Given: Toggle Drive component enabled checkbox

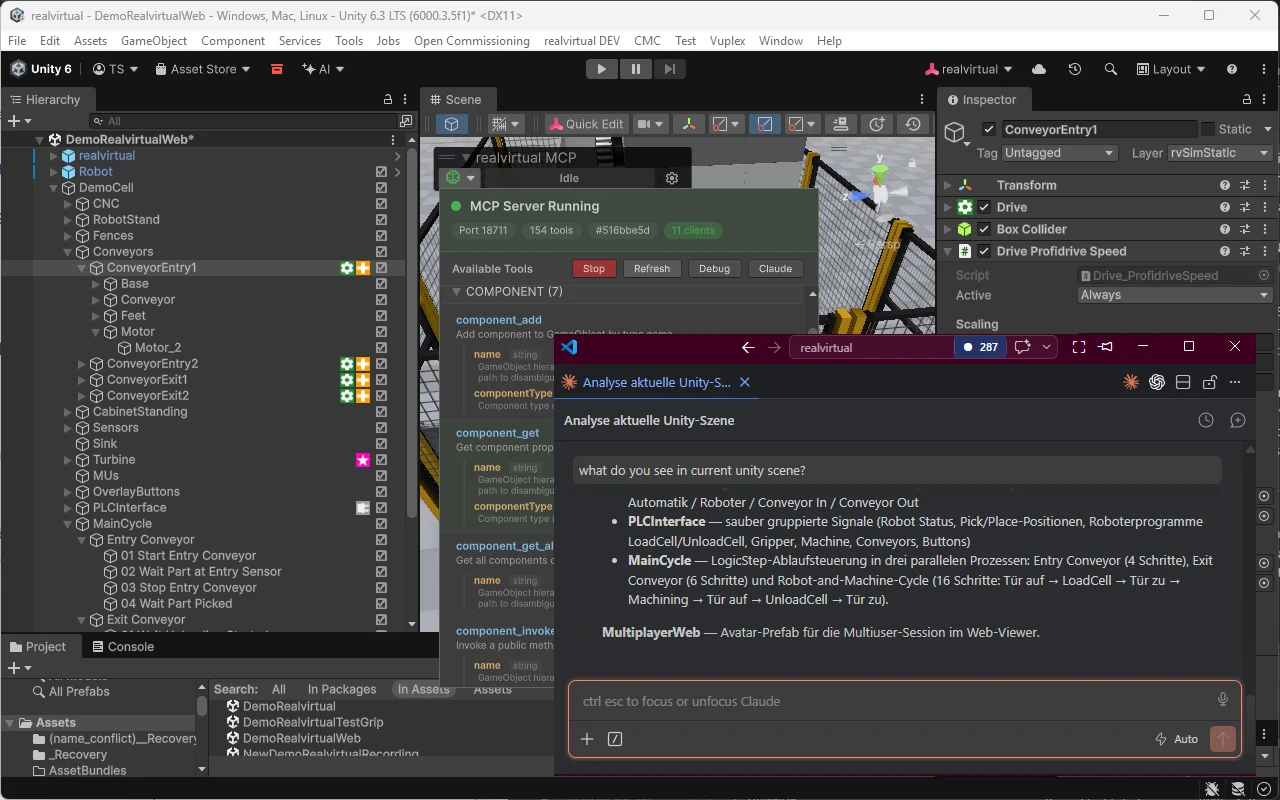Looking at the screenshot, I should coord(984,207).
